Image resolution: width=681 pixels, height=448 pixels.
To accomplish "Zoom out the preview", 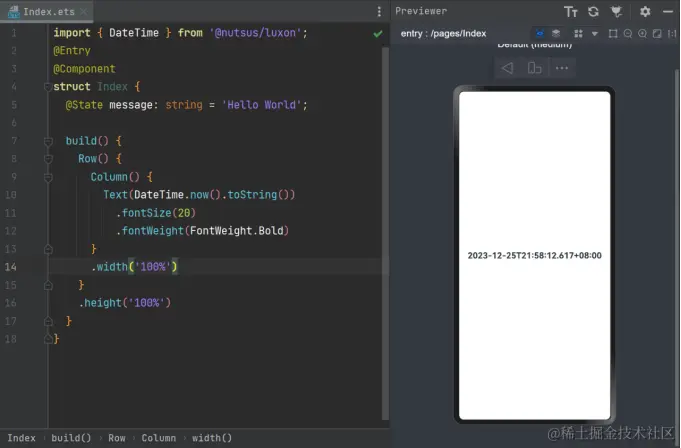I will coord(628,33).
